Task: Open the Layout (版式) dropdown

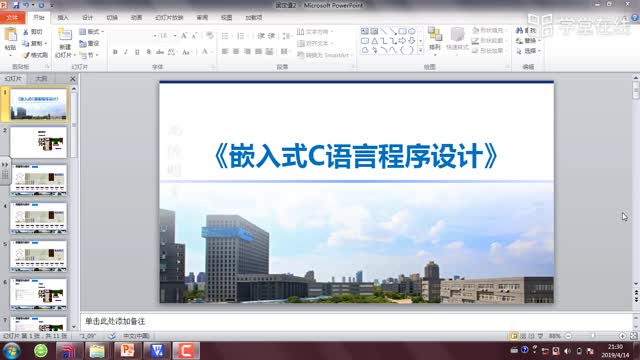Action: (92, 32)
